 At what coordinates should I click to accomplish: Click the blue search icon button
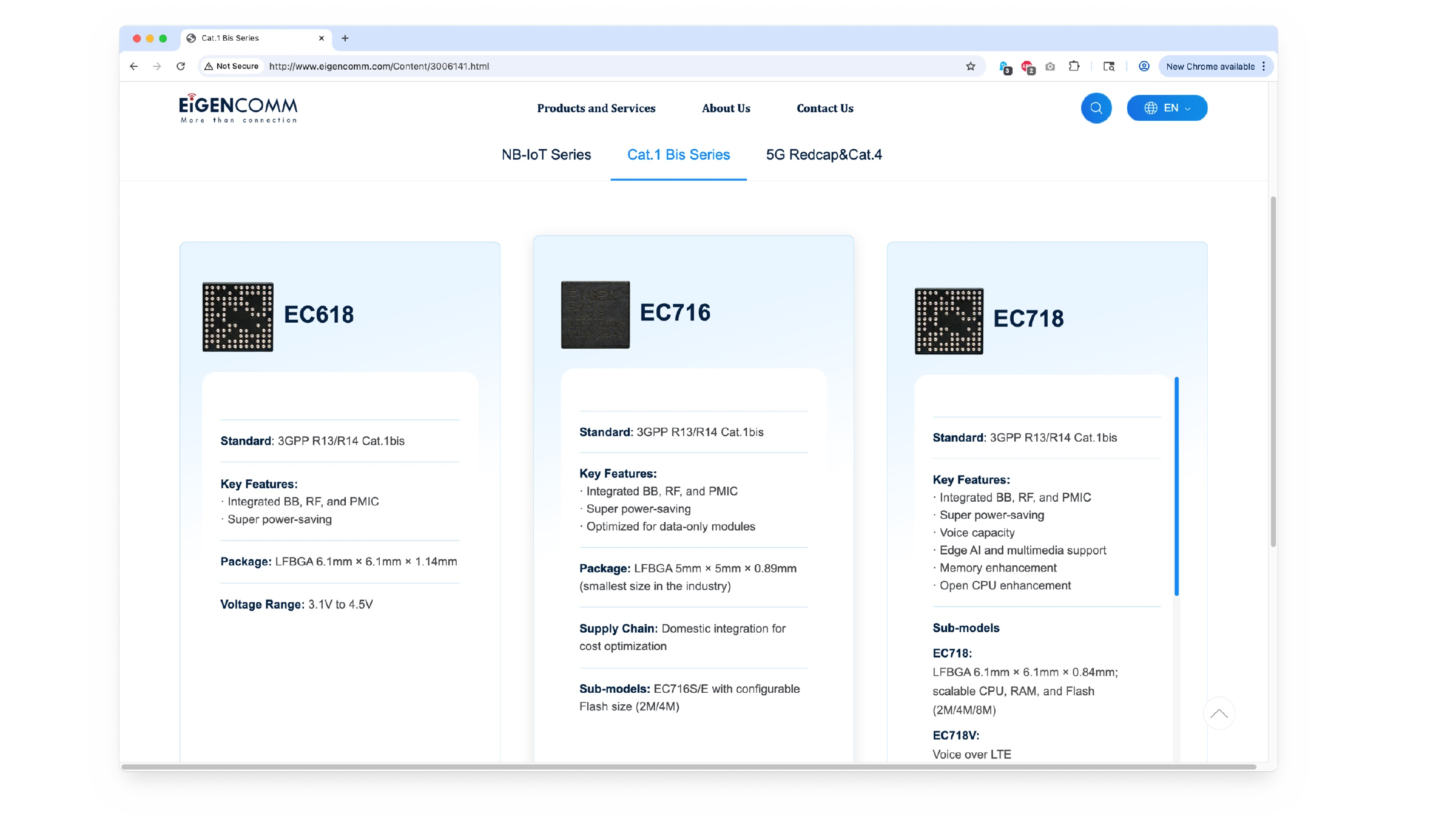[1096, 108]
